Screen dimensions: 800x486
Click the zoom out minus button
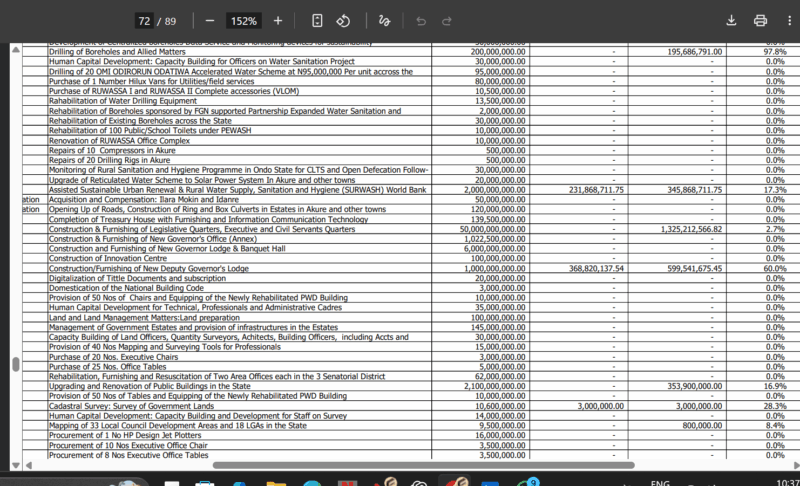pos(210,20)
